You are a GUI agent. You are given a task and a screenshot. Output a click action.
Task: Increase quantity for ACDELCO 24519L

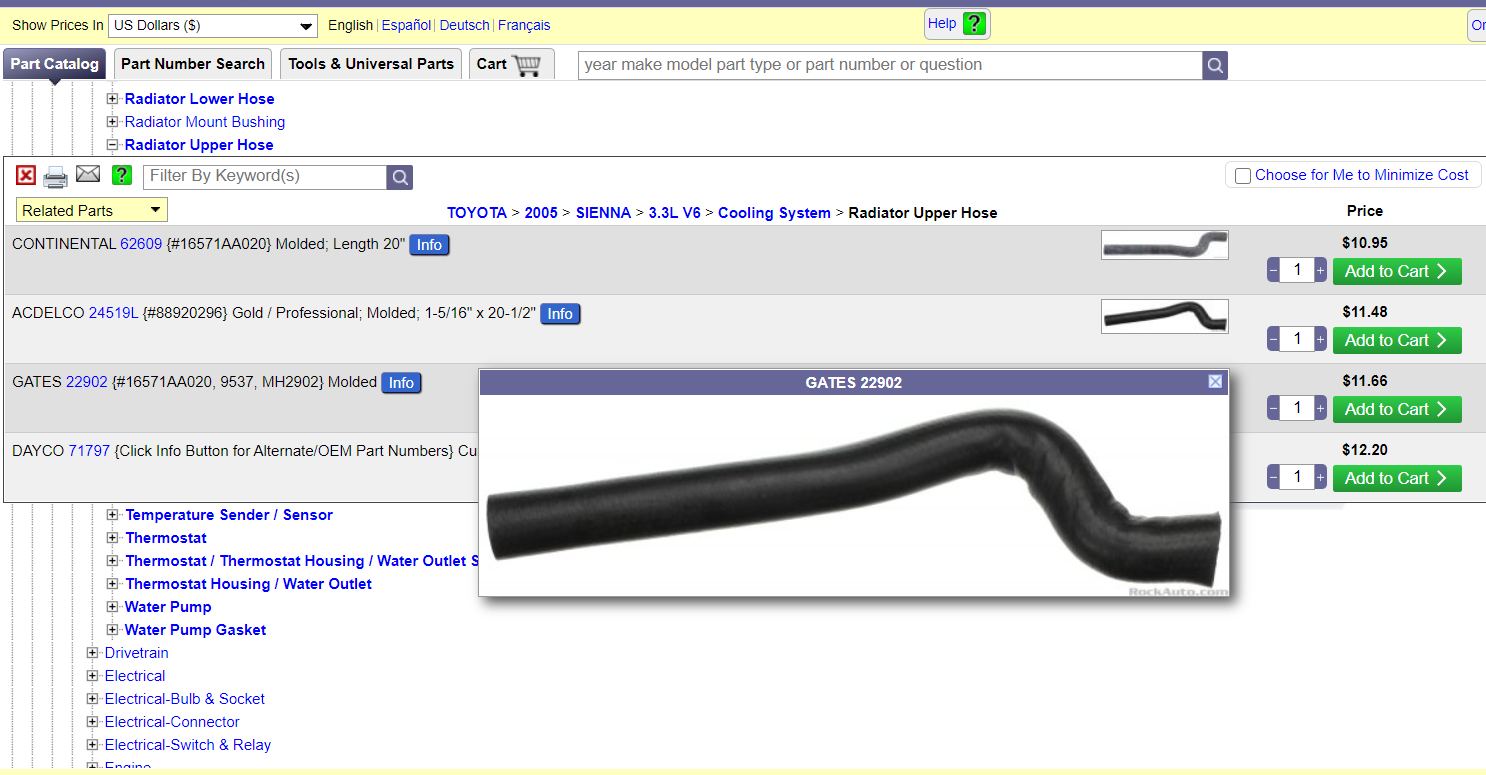pyautogui.click(x=1321, y=340)
